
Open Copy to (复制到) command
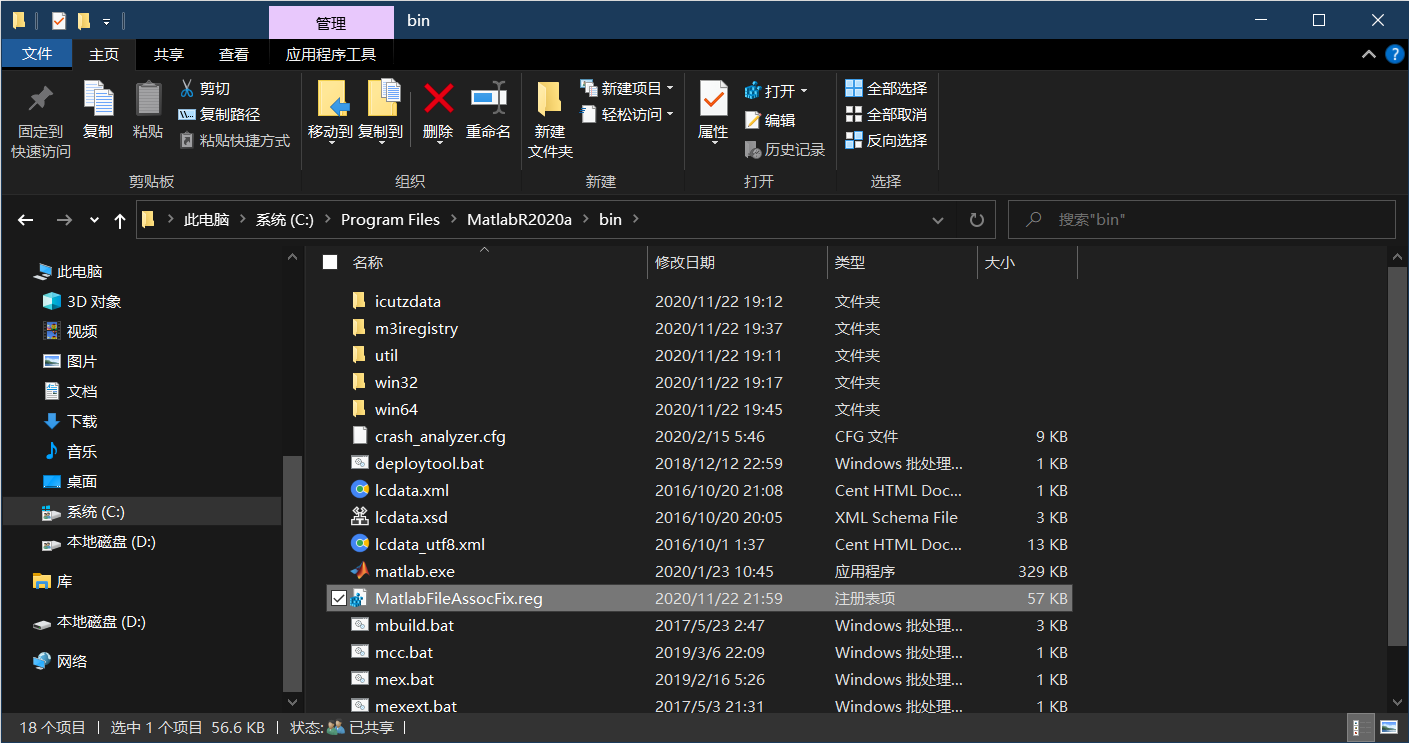point(381,110)
